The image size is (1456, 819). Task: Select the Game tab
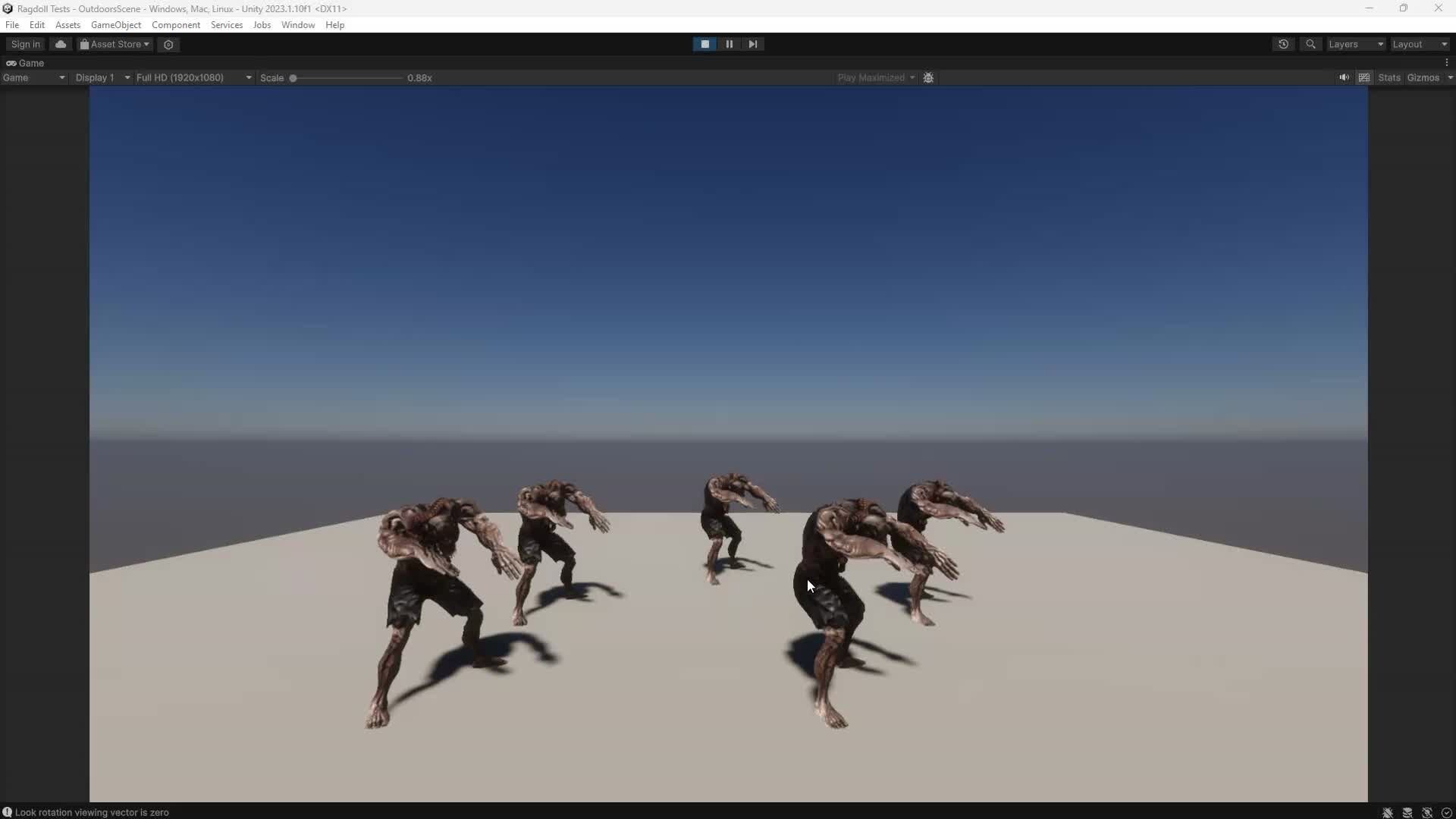point(26,63)
